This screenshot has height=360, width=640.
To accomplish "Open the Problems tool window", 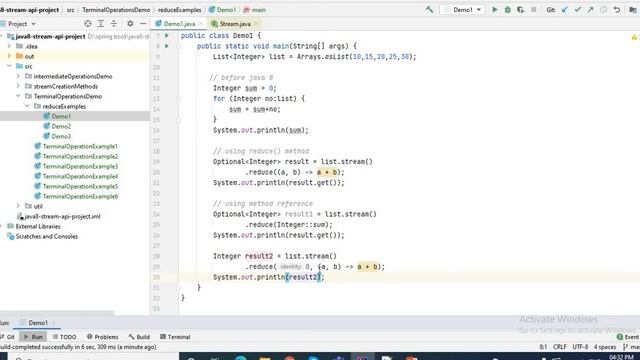I will coord(102,337).
